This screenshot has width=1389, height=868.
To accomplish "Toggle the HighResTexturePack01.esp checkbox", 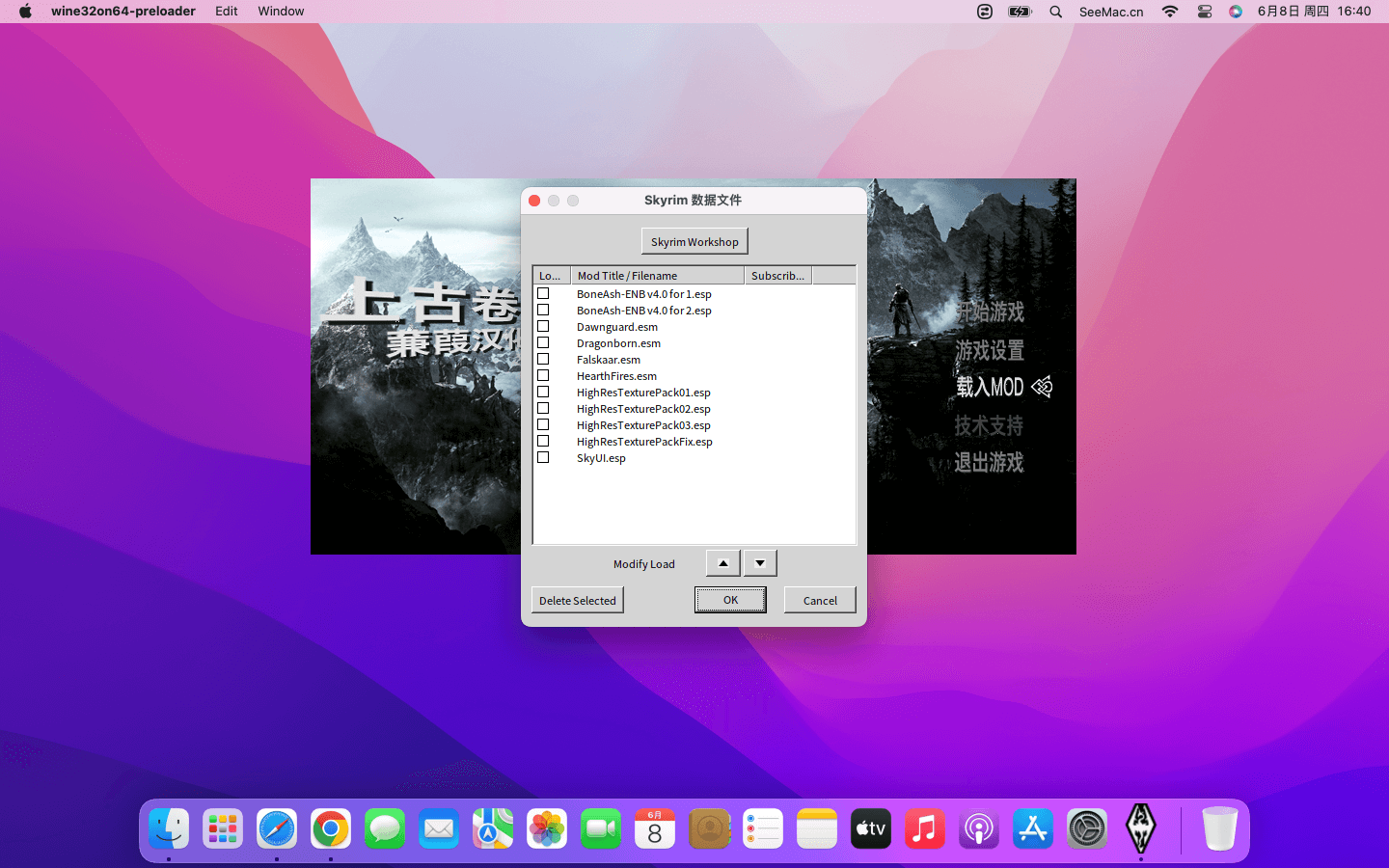I will (543, 393).
